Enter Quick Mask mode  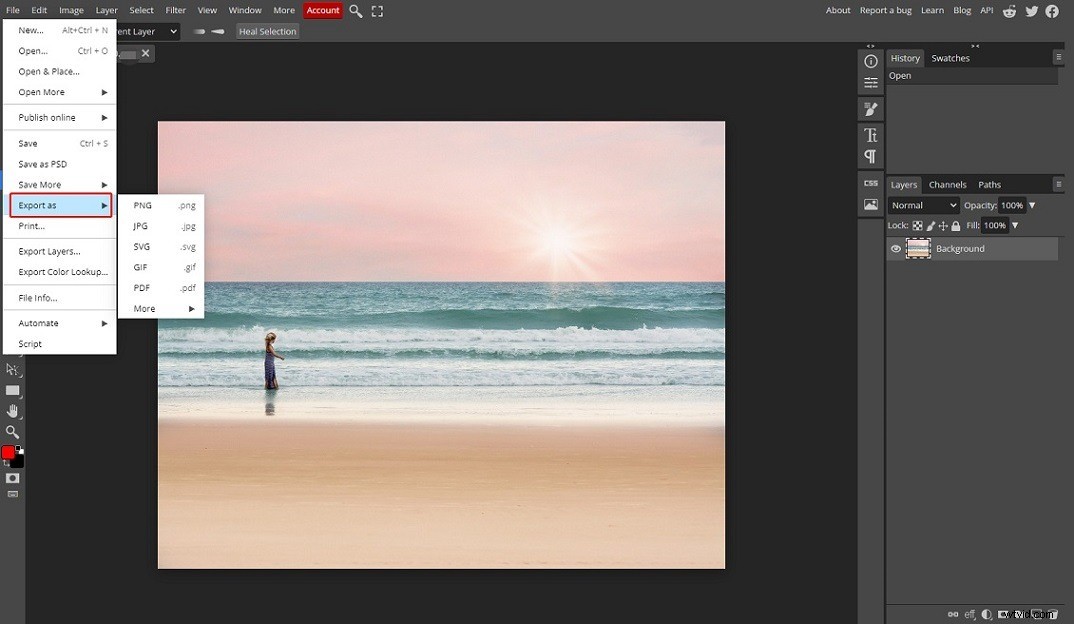click(x=12, y=478)
